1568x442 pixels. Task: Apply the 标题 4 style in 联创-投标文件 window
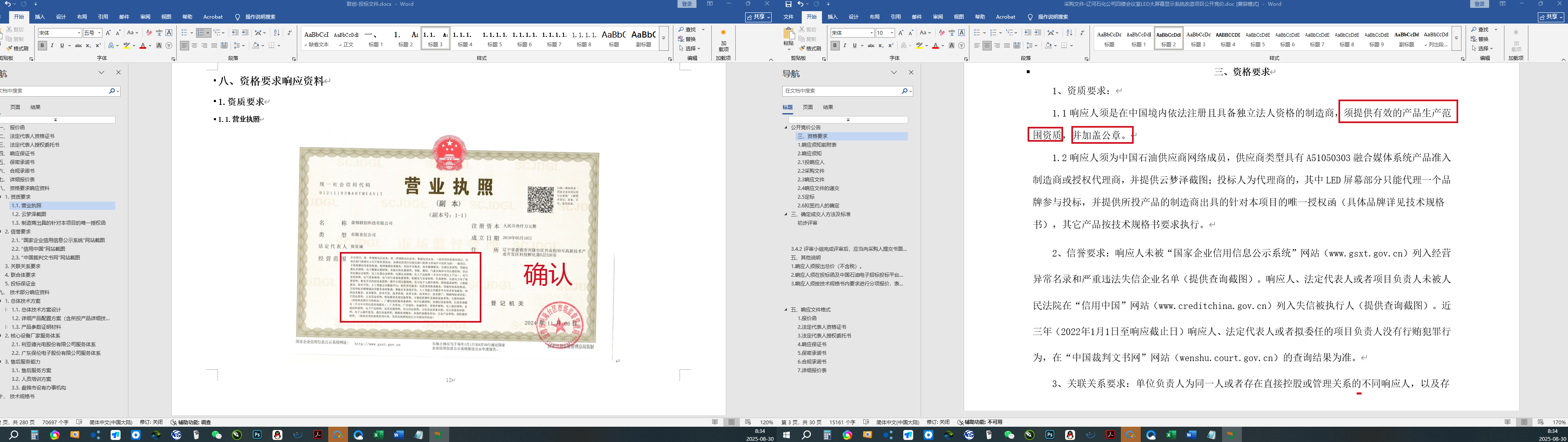pyautogui.click(x=465, y=38)
